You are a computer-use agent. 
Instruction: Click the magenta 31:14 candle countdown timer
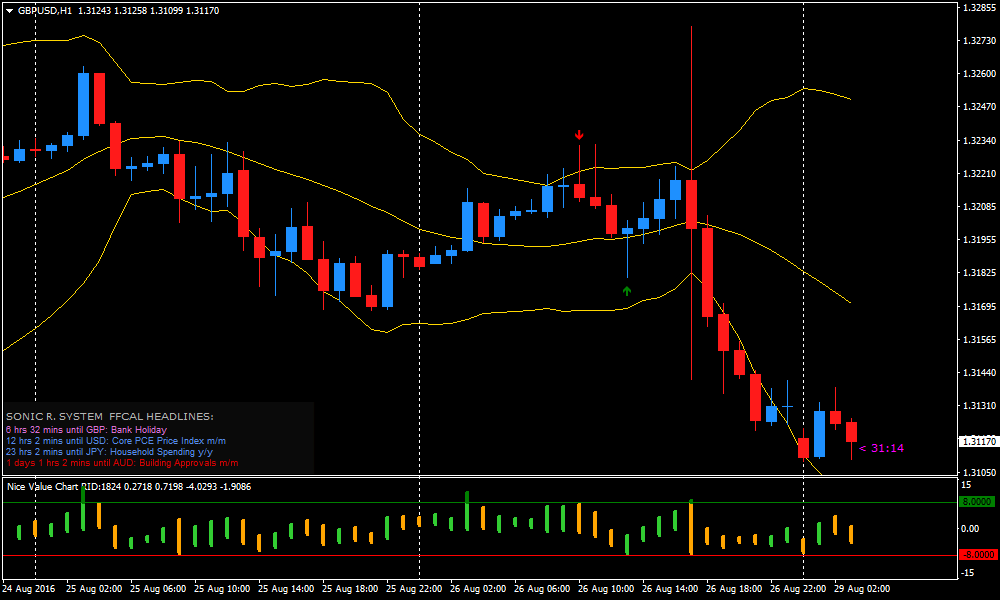tap(881, 448)
